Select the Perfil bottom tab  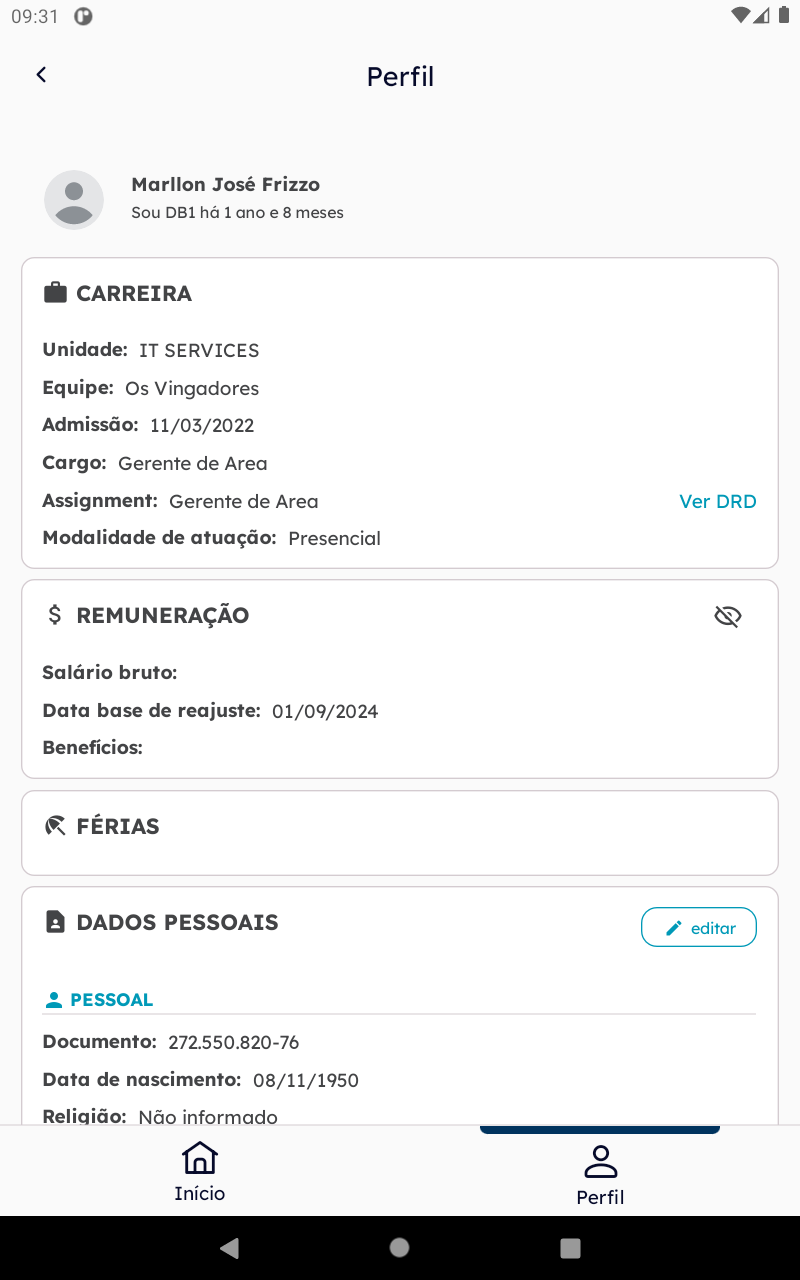(x=600, y=1175)
